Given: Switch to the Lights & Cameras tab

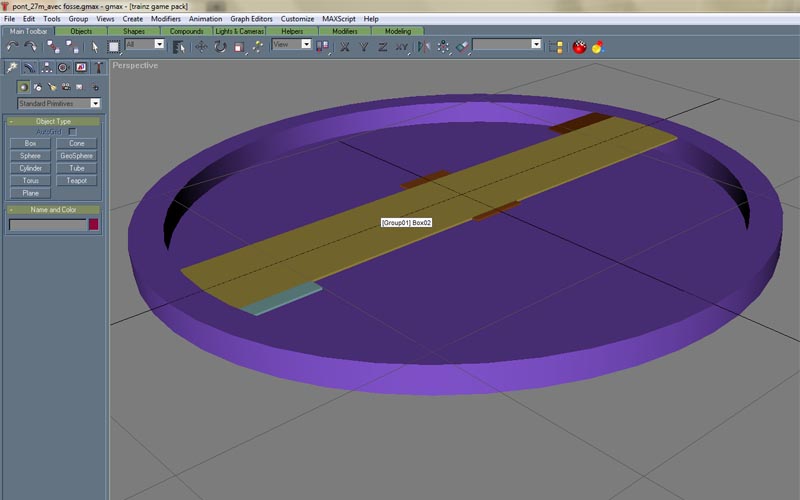Looking at the screenshot, I should tap(238, 31).
